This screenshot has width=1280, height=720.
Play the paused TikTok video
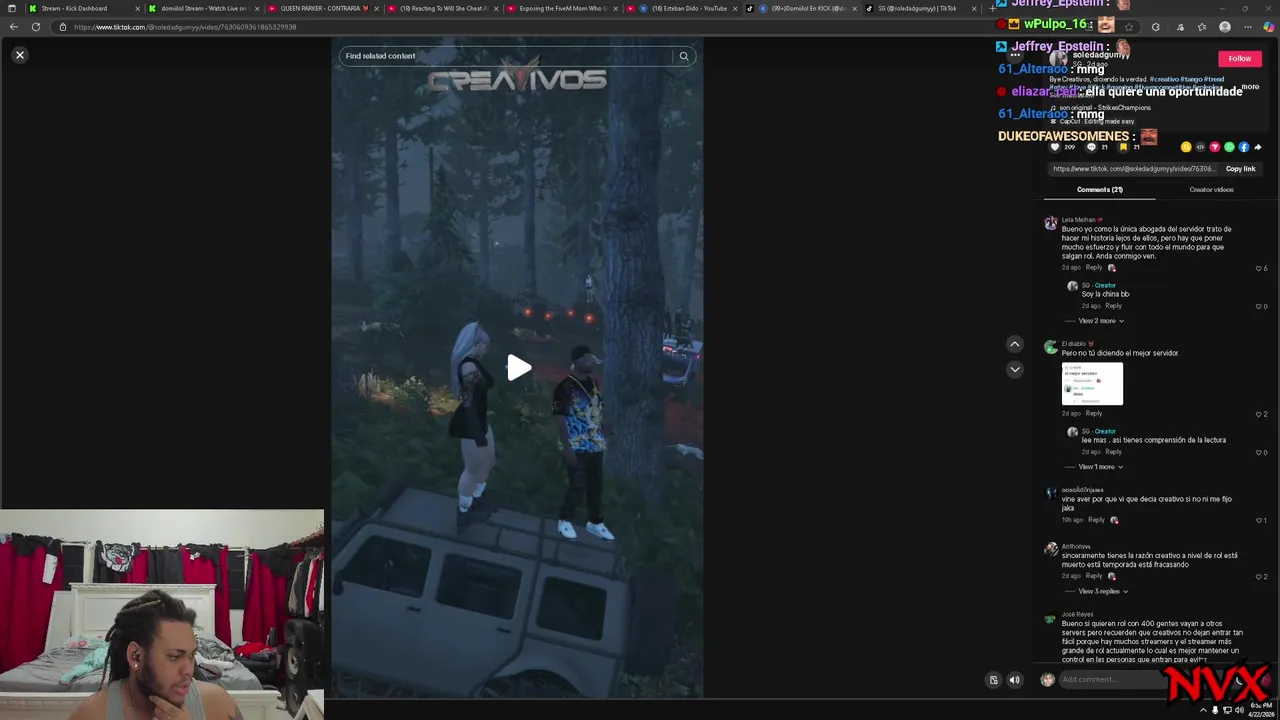click(x=518, y=368)
